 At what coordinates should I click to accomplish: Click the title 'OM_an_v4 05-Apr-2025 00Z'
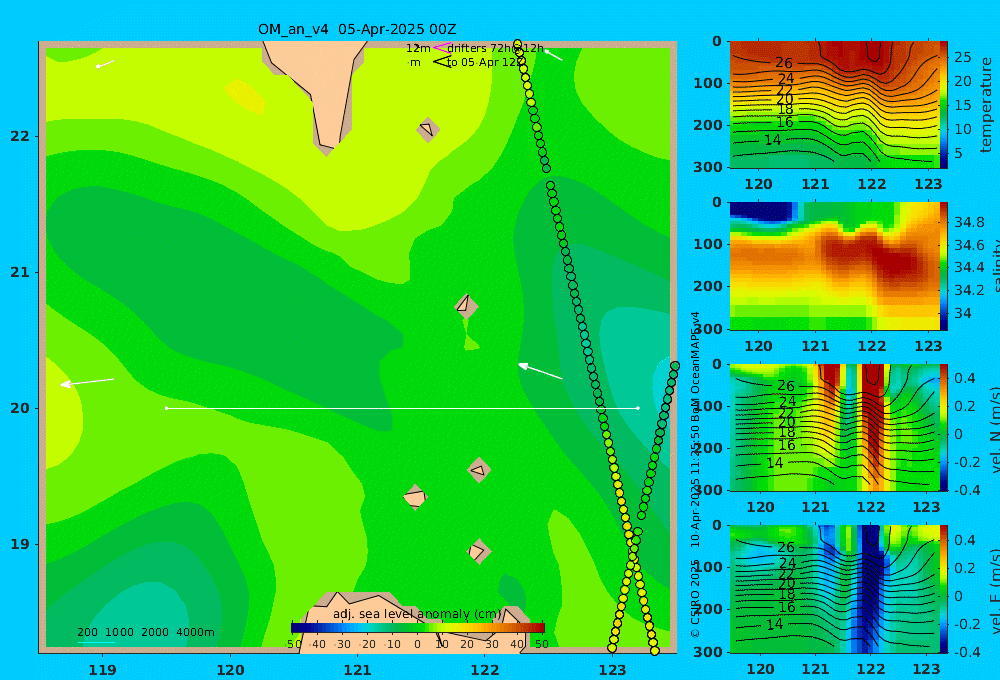click(357, 29)
